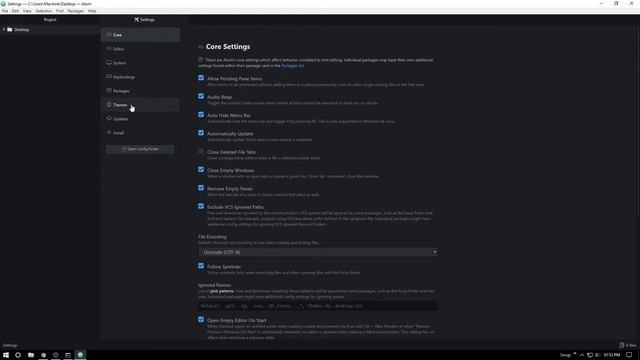Open the View menu

pos(27,11)
